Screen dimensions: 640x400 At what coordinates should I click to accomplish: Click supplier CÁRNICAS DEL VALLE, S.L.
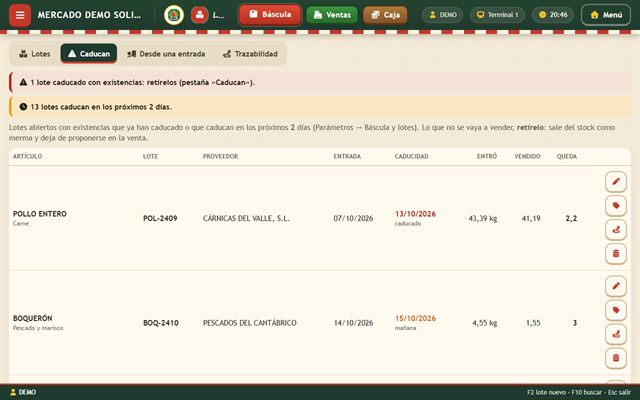[x=246, y=218]
